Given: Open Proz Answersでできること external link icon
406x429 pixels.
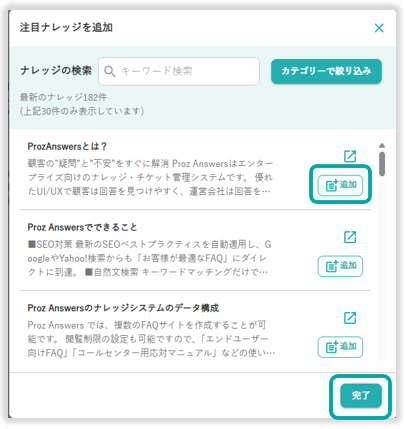Looking at the screenshot, I should (350, 237).
